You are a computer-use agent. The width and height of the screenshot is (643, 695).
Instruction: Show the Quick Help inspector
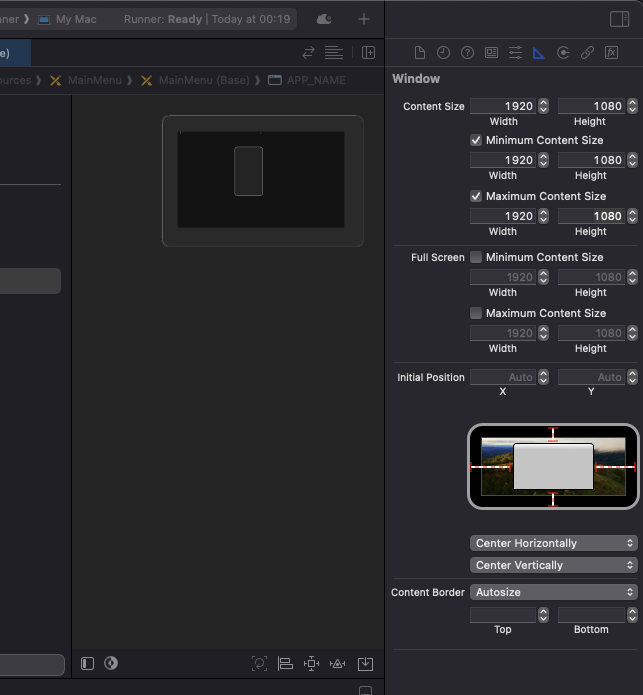(467, 53)
